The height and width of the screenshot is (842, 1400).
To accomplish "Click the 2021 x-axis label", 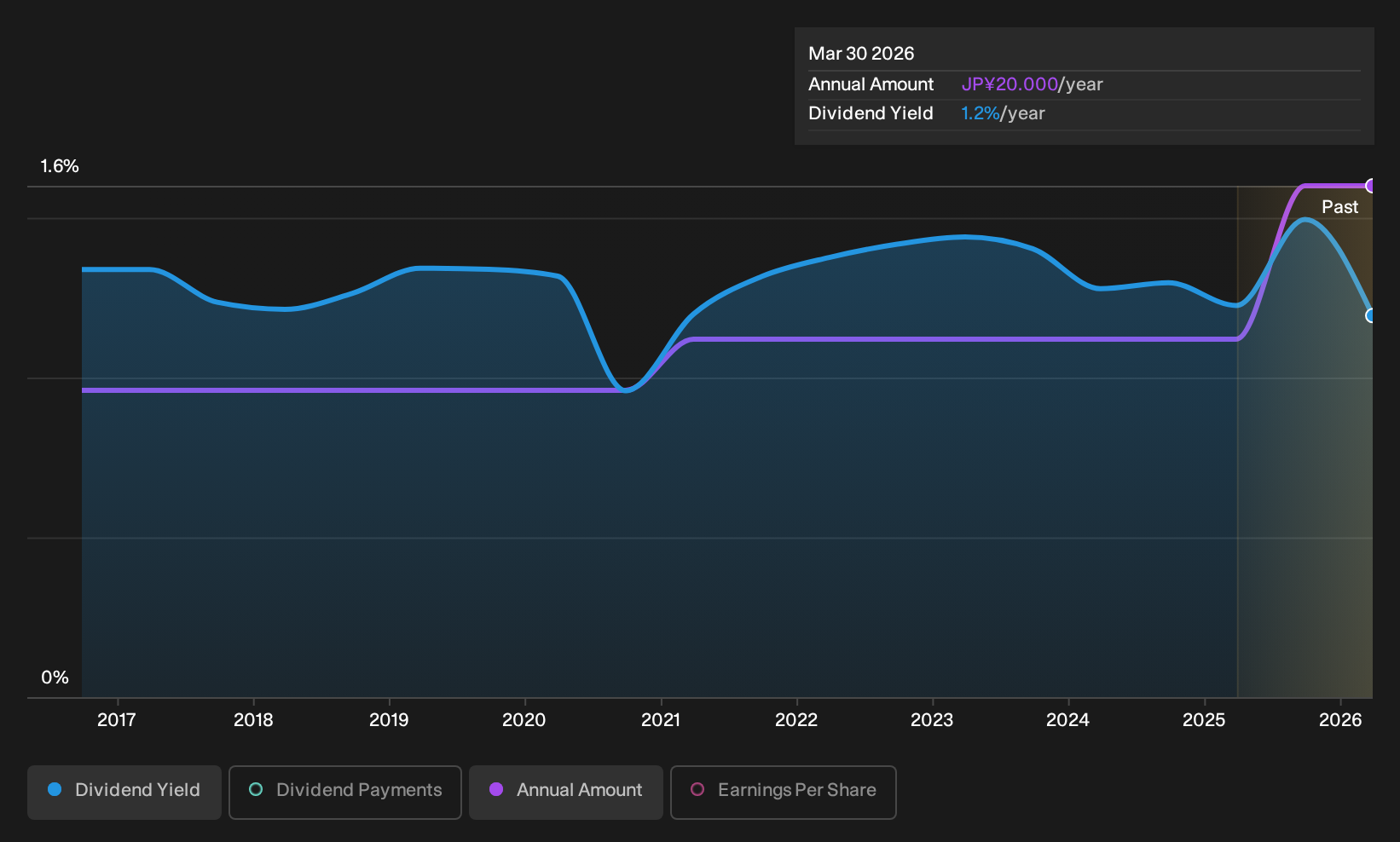I will [x=661, y=720].
